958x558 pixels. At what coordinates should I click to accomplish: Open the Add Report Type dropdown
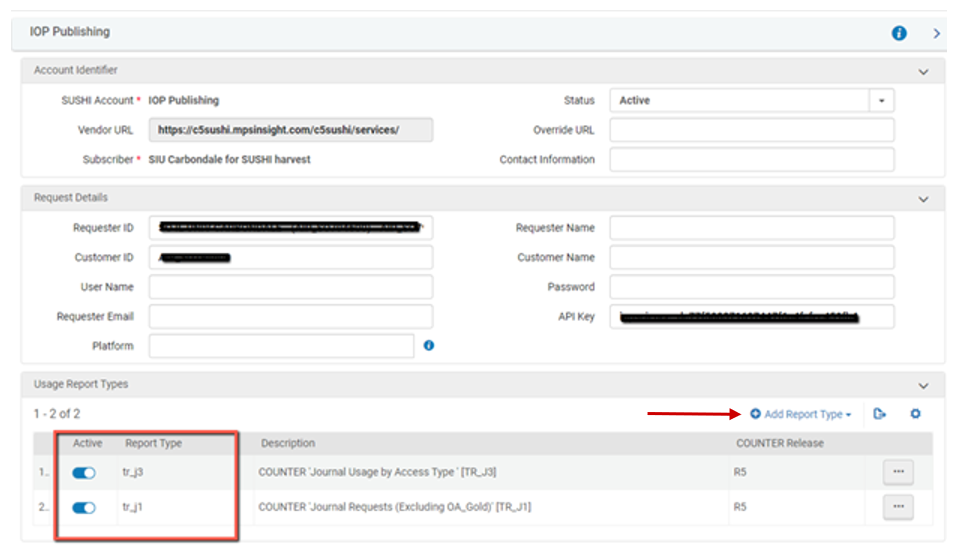pos(800,414)
